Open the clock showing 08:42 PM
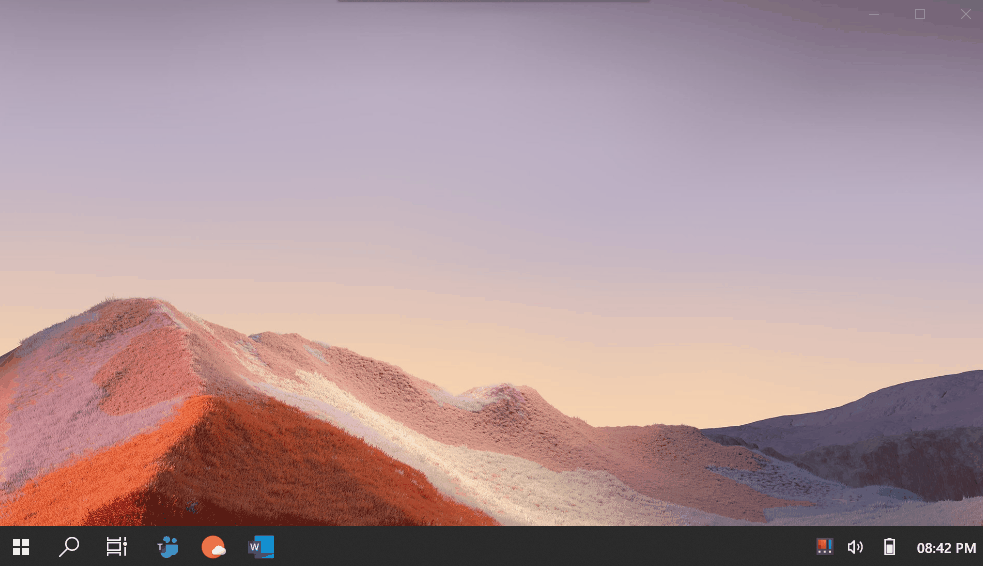This screenshot has width=983, height=566. pos(946,548)
